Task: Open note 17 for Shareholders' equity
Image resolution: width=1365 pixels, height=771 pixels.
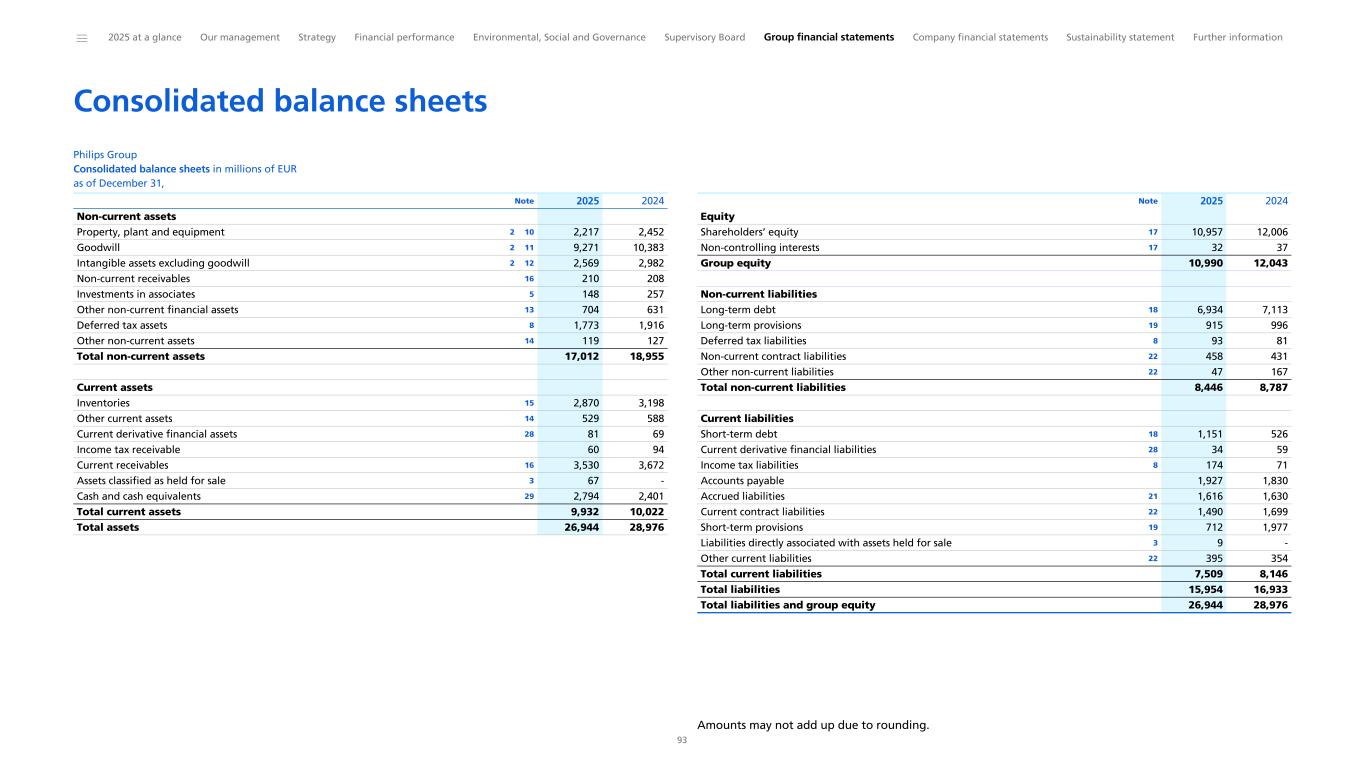Action: [1152, 233]
